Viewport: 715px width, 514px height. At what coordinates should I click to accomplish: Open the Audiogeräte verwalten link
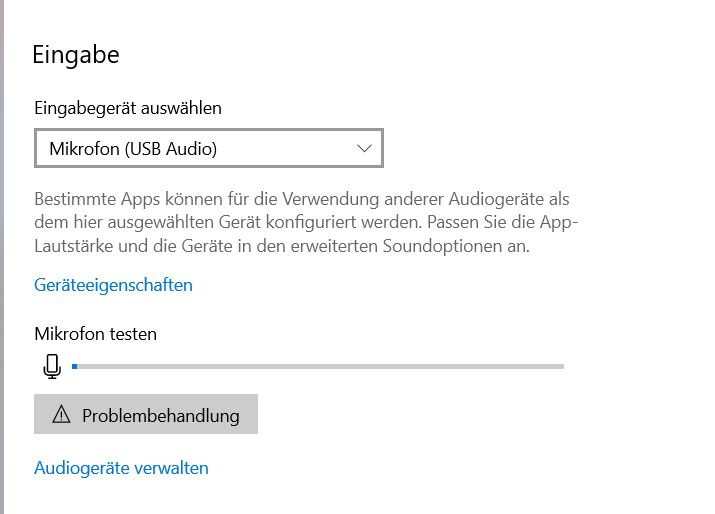[121, 468]
